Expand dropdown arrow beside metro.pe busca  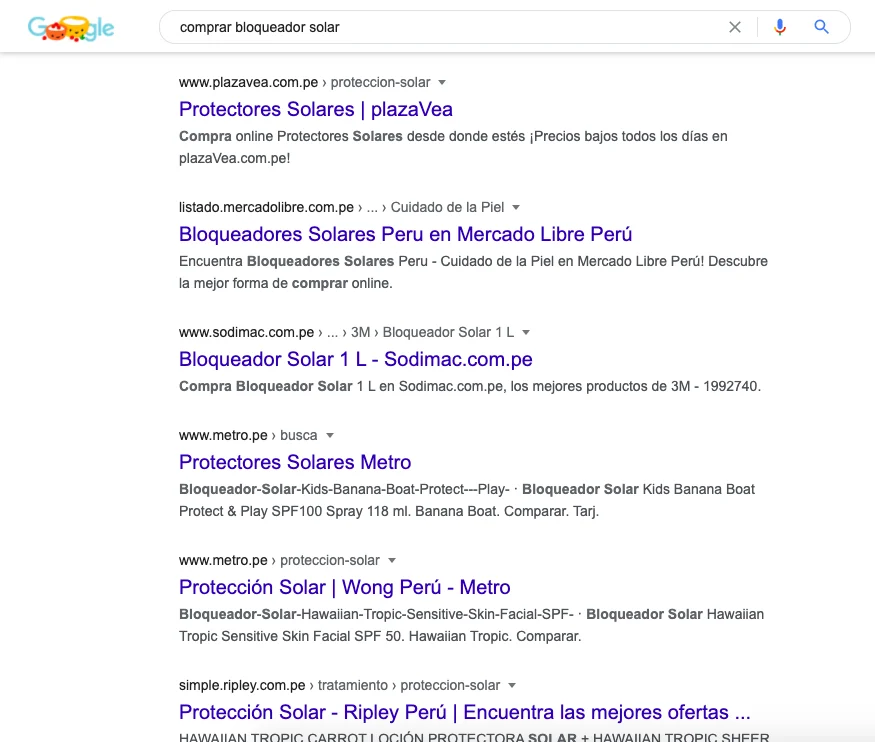330,435
